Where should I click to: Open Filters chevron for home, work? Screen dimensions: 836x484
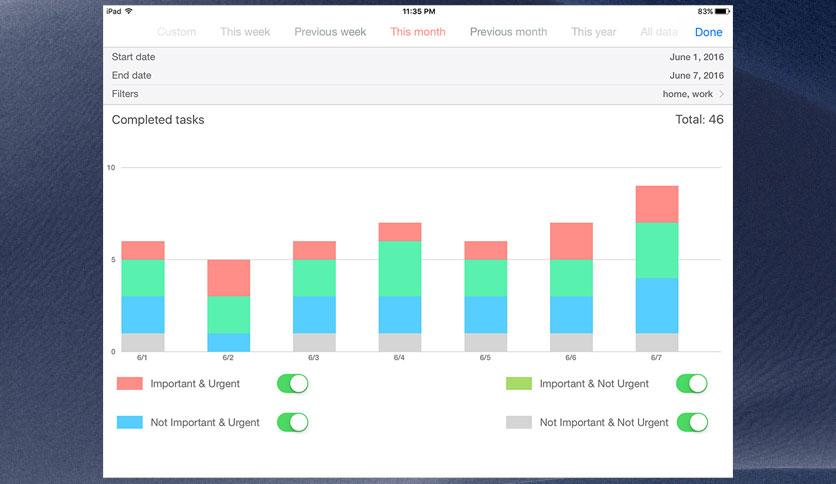pyautogui.click(x=721, y=94)
